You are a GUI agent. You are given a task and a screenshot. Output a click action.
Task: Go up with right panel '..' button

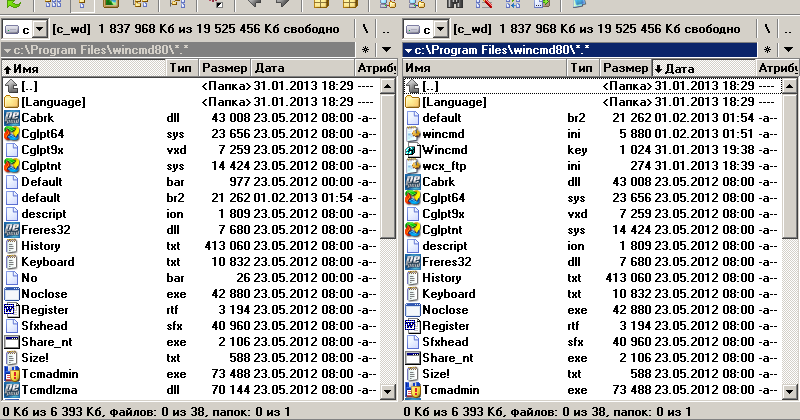(788, 29)
